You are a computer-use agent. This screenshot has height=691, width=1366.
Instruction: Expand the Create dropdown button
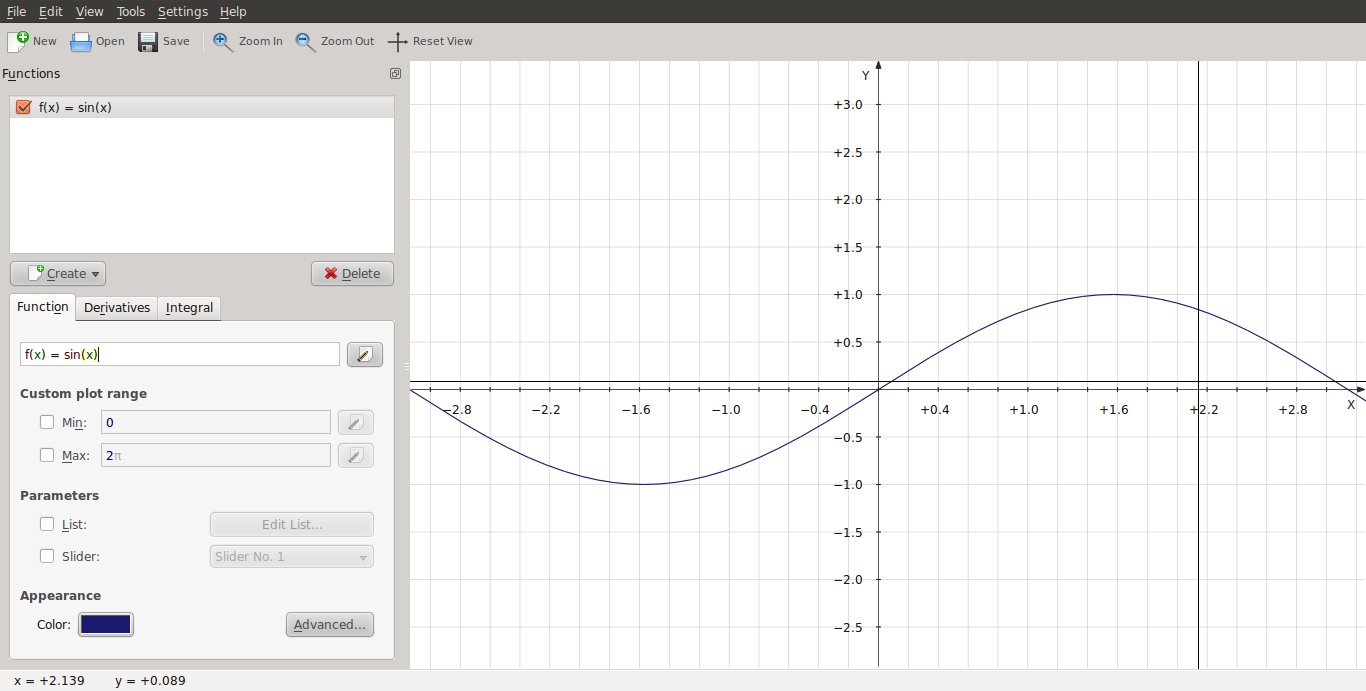[x=58, y=273]
